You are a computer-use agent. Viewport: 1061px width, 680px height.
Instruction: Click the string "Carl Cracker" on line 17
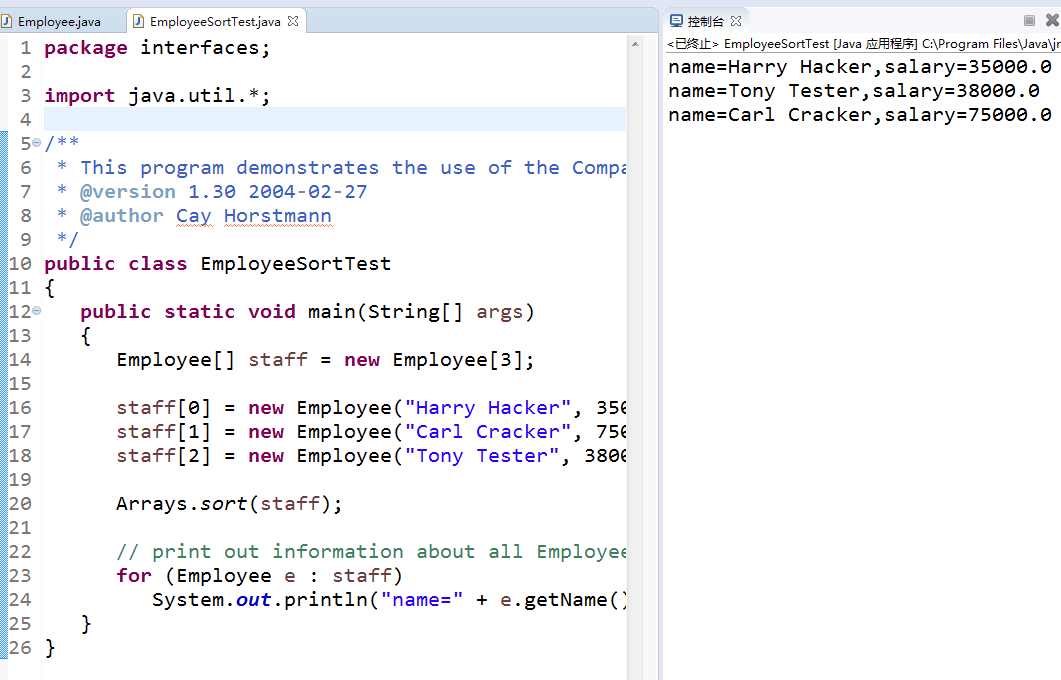(488, 432)
